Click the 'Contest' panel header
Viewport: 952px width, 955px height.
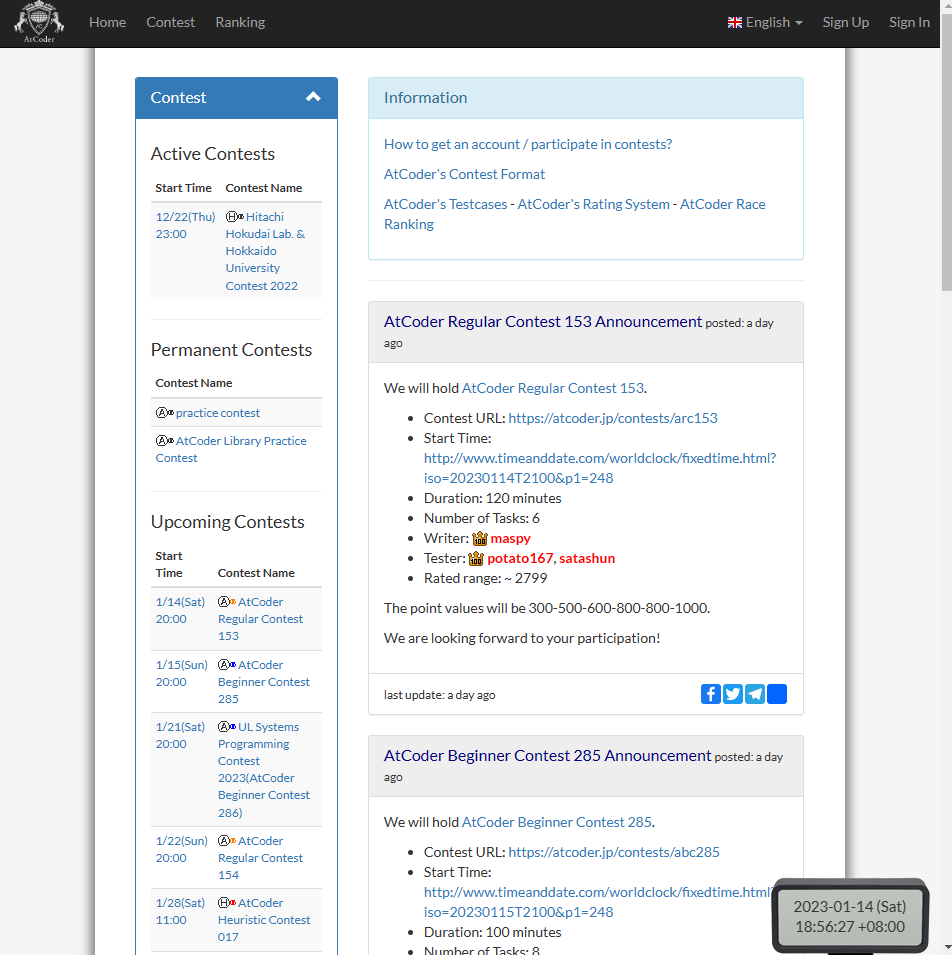236,97
